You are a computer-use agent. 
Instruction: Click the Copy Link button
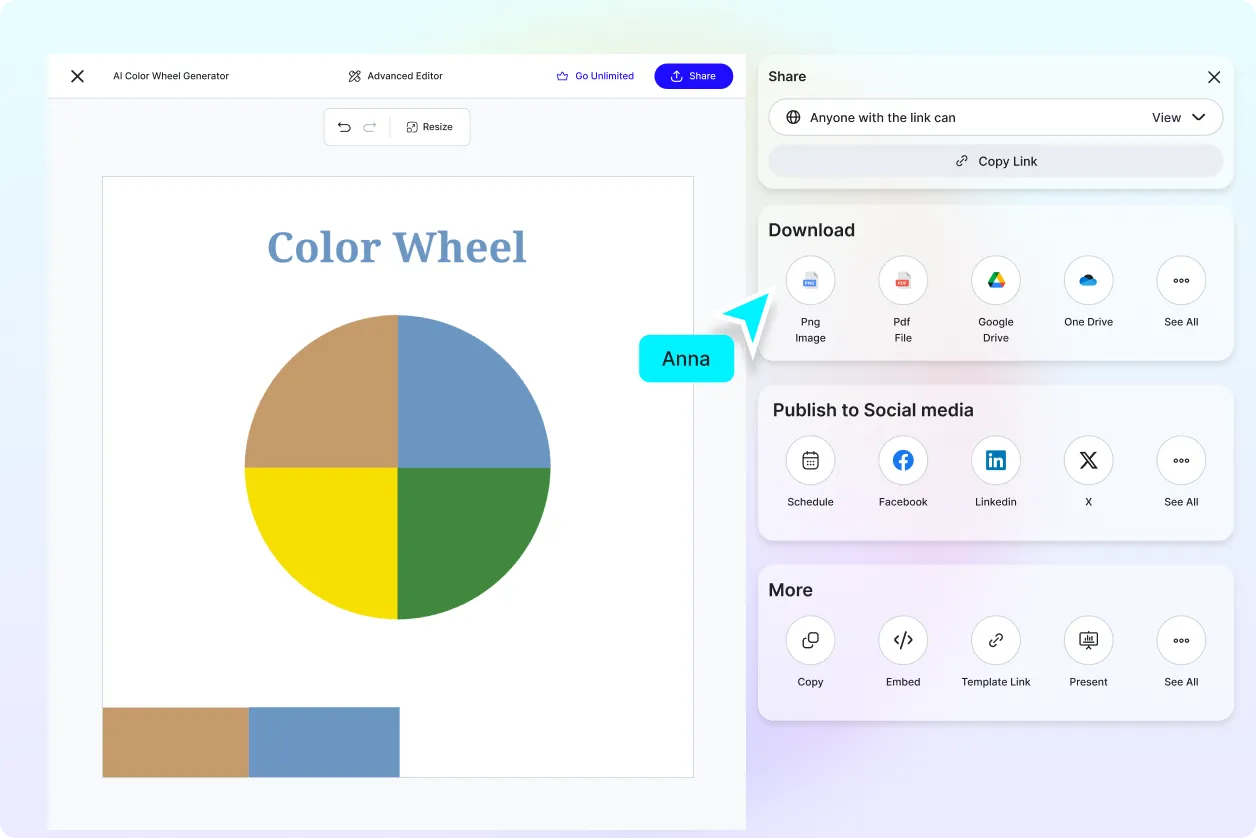995,160
